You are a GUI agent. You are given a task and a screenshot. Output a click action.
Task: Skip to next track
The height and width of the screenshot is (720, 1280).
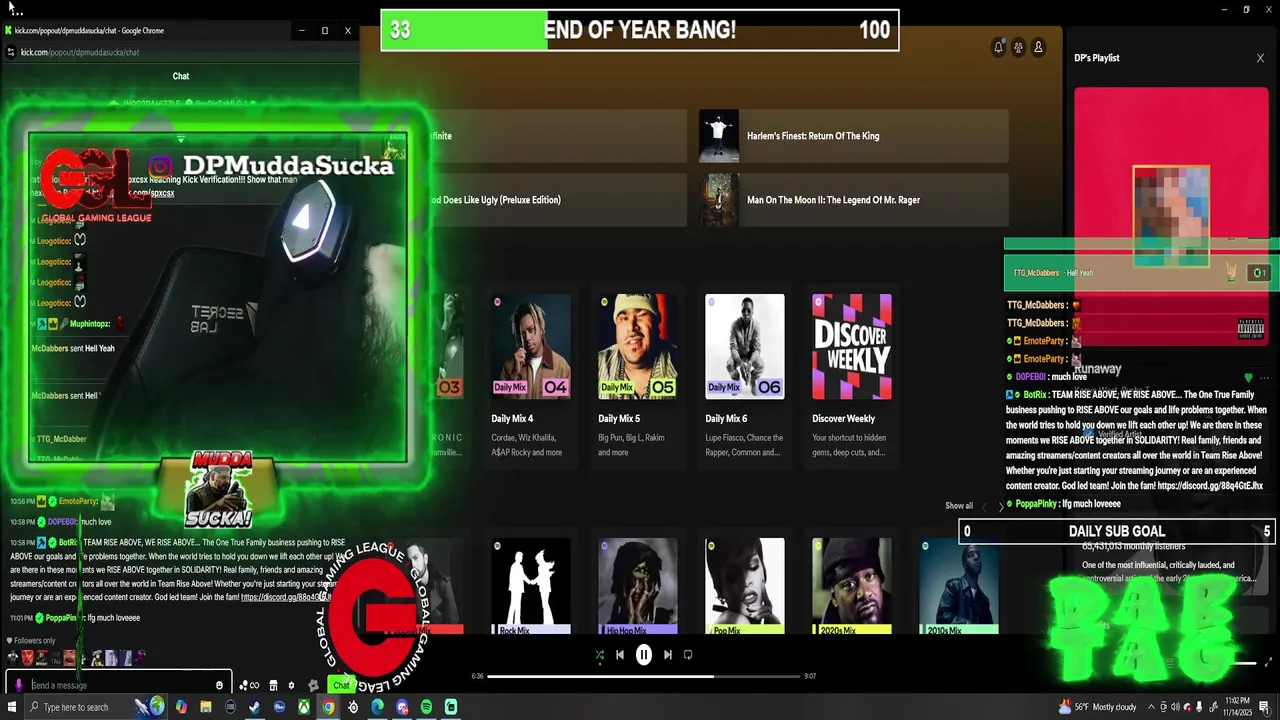[x=668, y=655]
